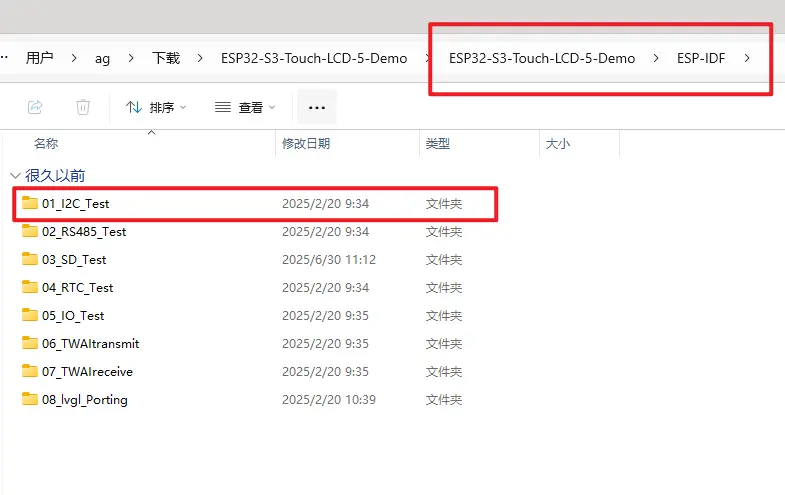Select the 03_SD_Test folder
The width and height of the screenshot is (785, 495).
pyautogui.click(x=74, y=259)
